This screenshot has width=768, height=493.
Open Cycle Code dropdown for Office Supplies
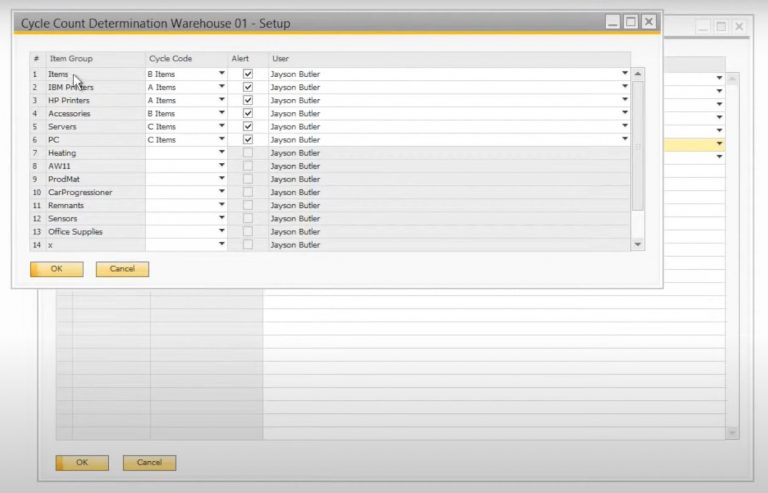point(221,231)
